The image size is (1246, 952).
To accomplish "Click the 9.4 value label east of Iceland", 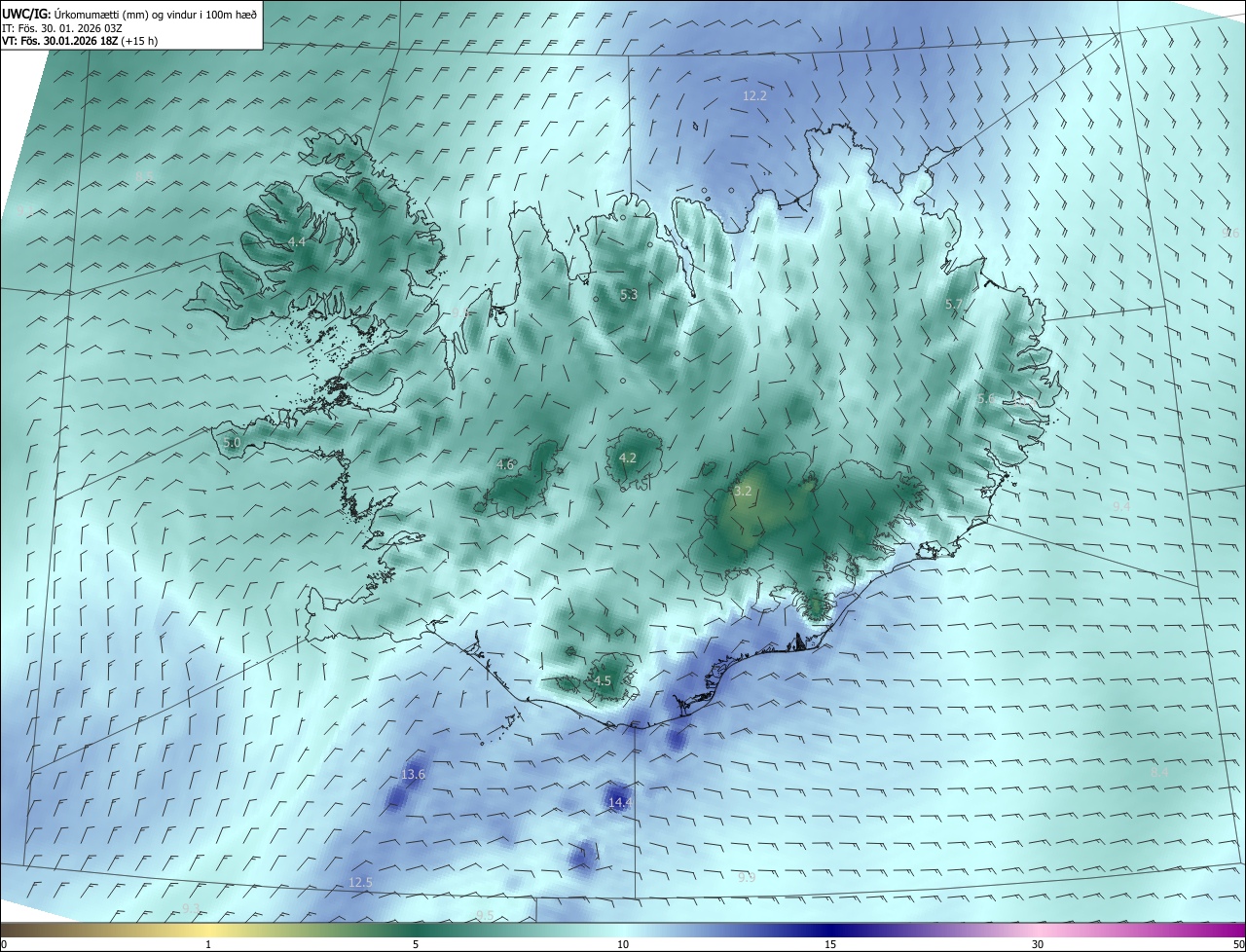I will (1121, 506).
